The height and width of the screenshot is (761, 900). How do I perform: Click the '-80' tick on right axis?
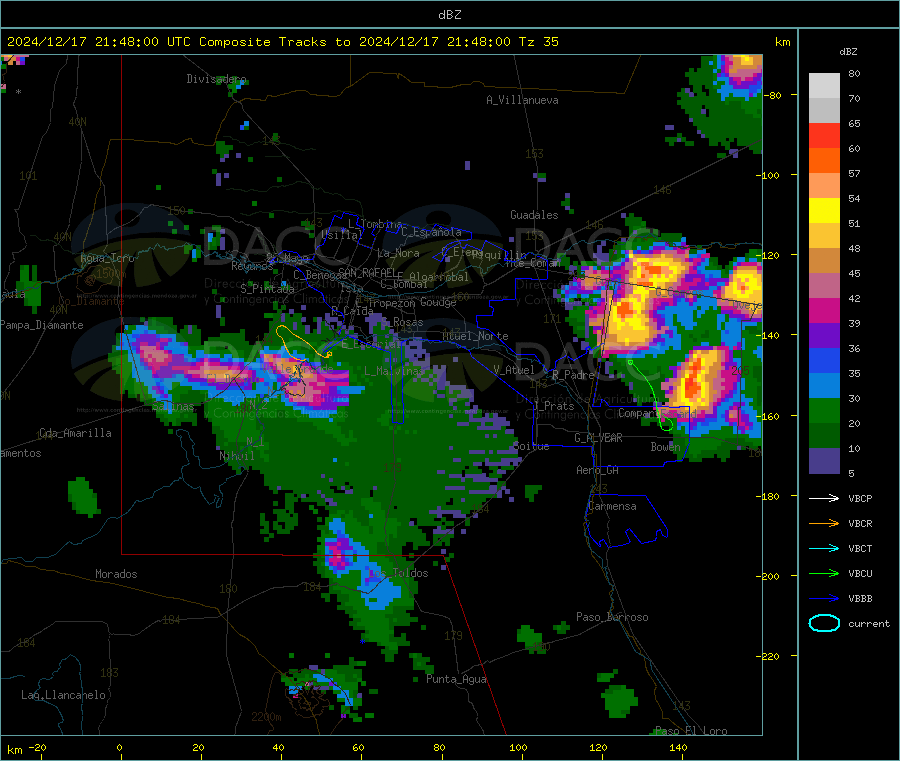[773, 95]
